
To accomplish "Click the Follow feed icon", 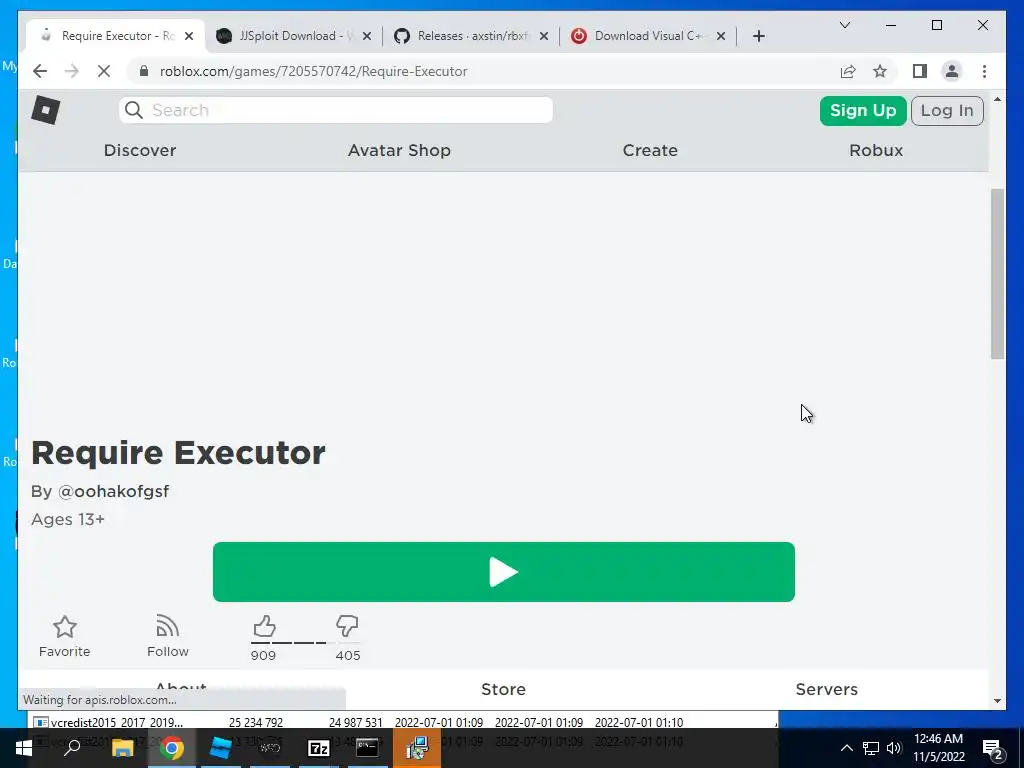I will click(168, 626).
